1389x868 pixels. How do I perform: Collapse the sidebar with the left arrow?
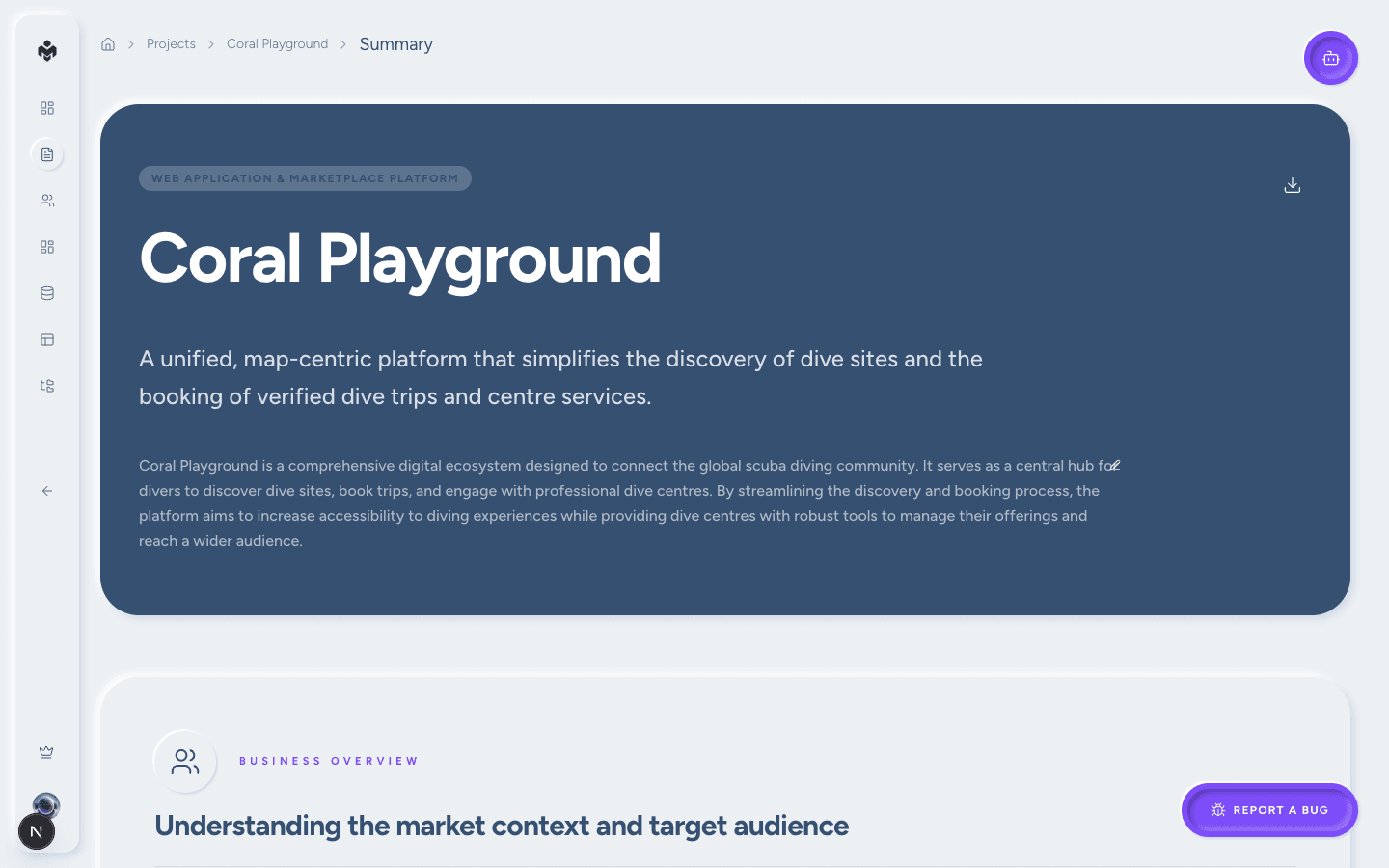point(47,491)
